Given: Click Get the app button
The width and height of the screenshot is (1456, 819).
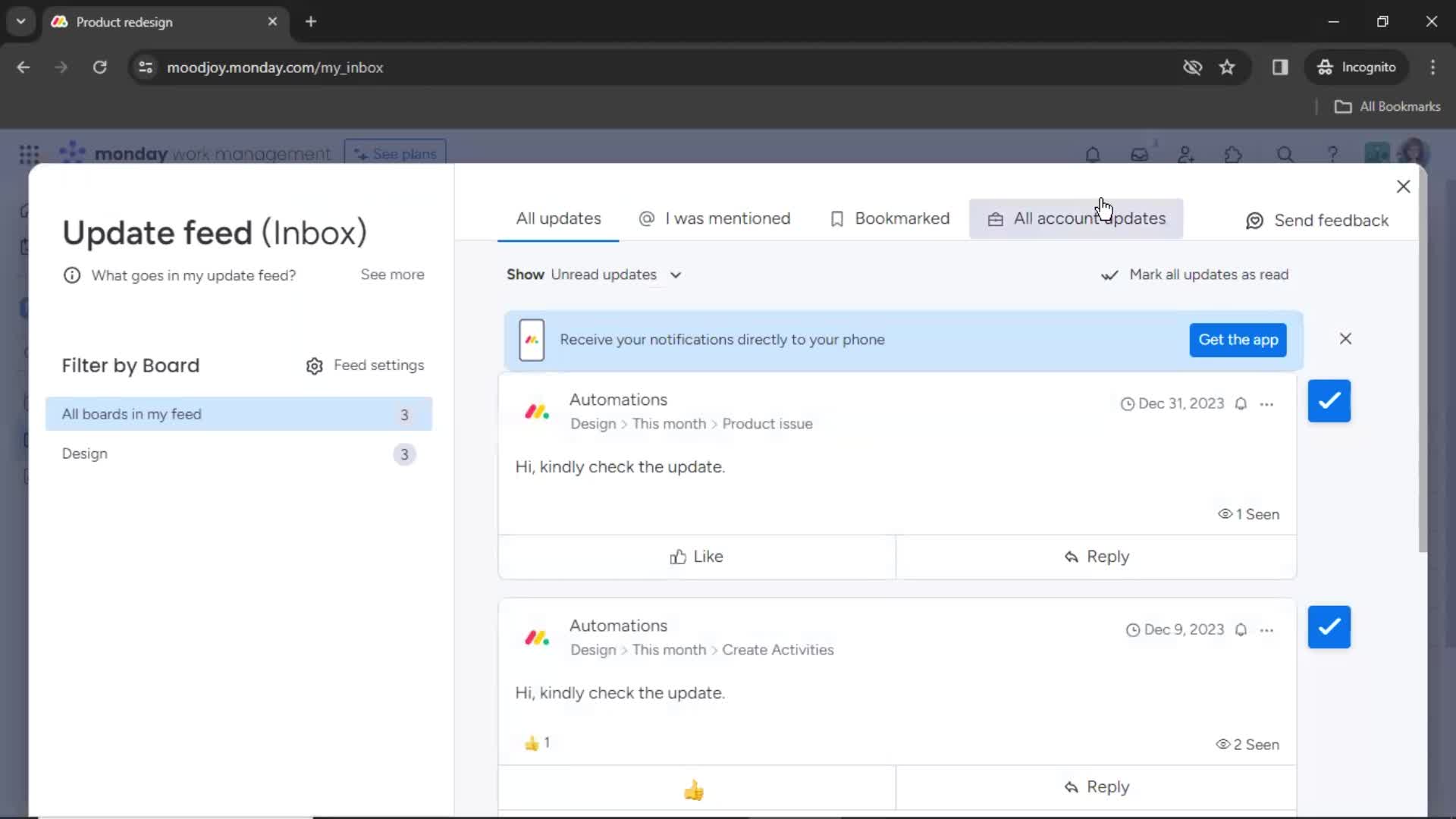Looking at the screenshot, I should (1237, 339).
